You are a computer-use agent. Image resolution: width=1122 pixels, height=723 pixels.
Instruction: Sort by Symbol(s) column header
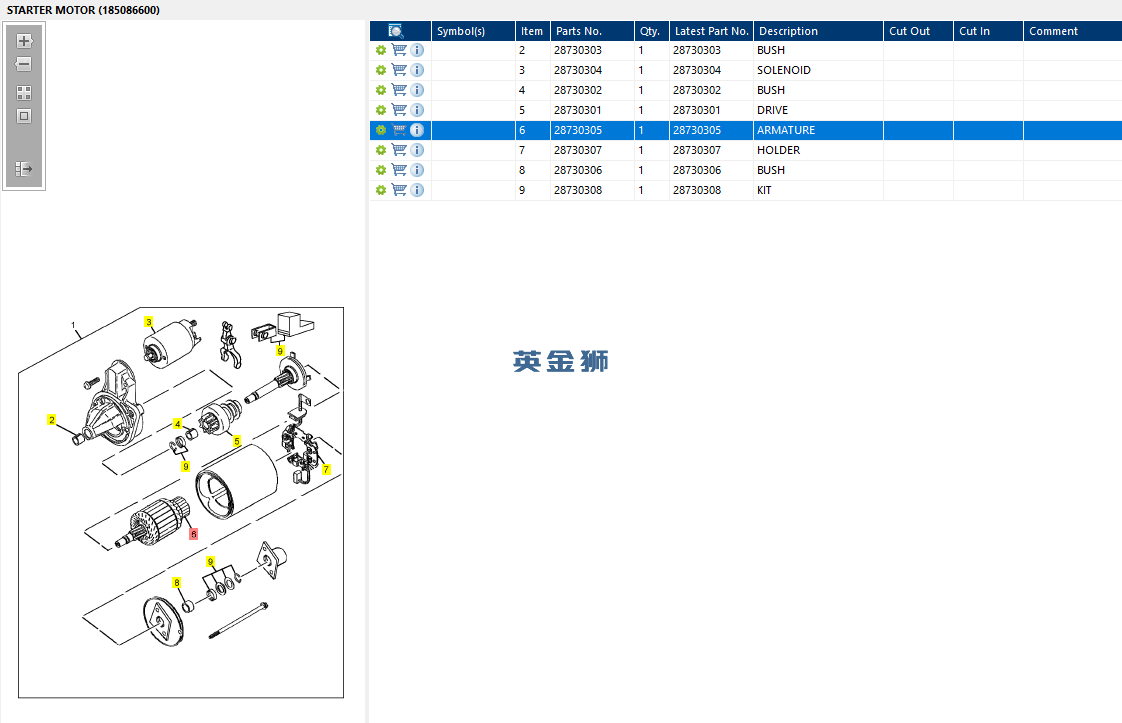pos(473,31)
